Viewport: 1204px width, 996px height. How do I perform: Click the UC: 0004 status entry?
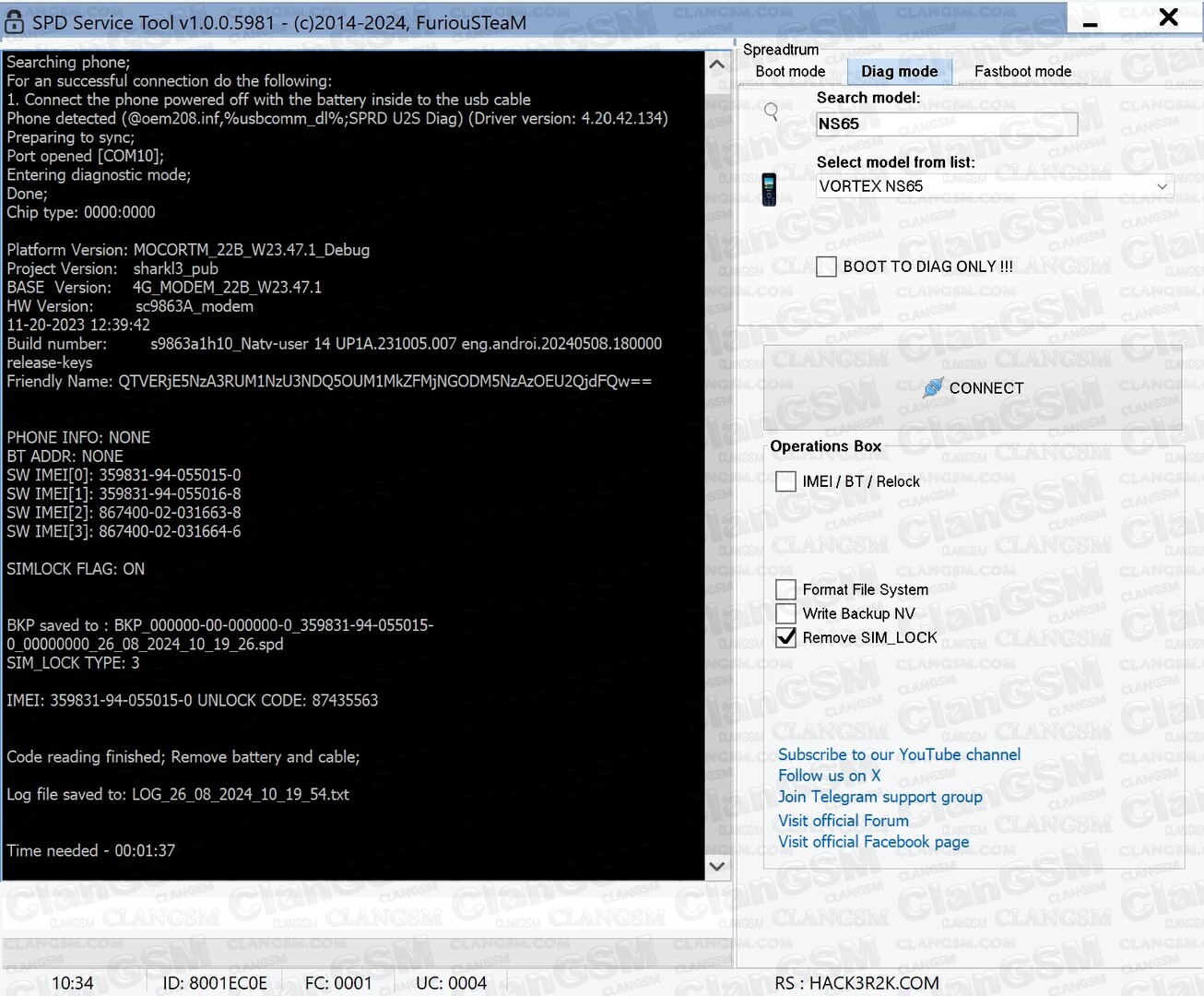pos(451,983)
